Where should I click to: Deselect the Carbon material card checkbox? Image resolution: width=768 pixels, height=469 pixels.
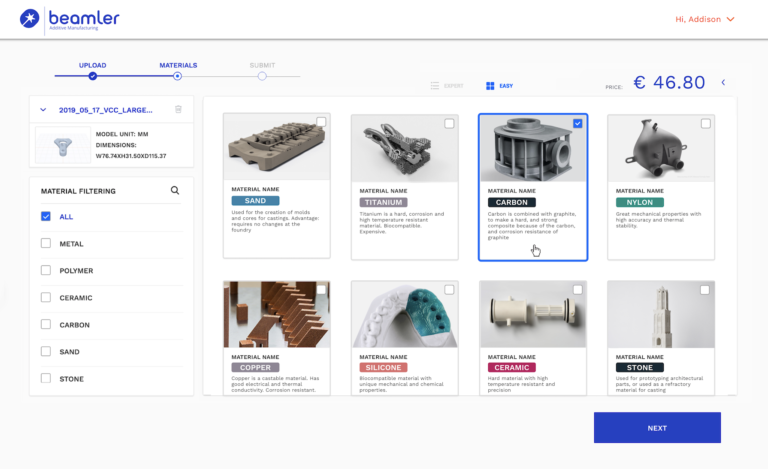tap(578, 123)
